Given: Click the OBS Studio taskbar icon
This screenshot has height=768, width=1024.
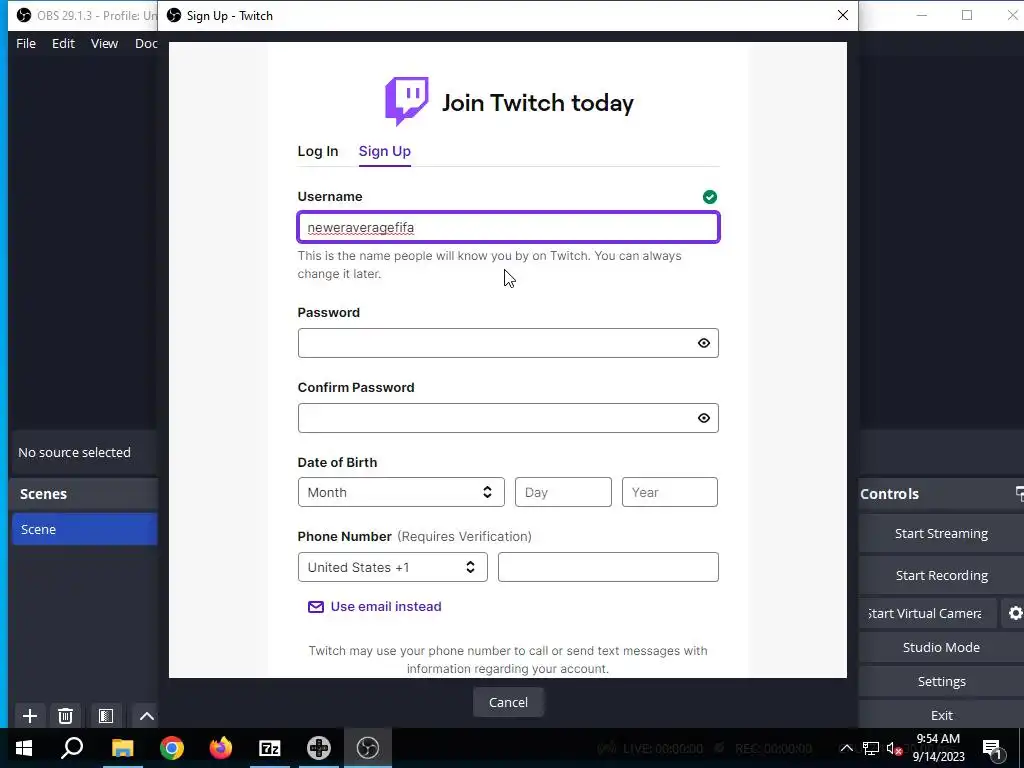Looking at the screenshot, I should (368, 748).
